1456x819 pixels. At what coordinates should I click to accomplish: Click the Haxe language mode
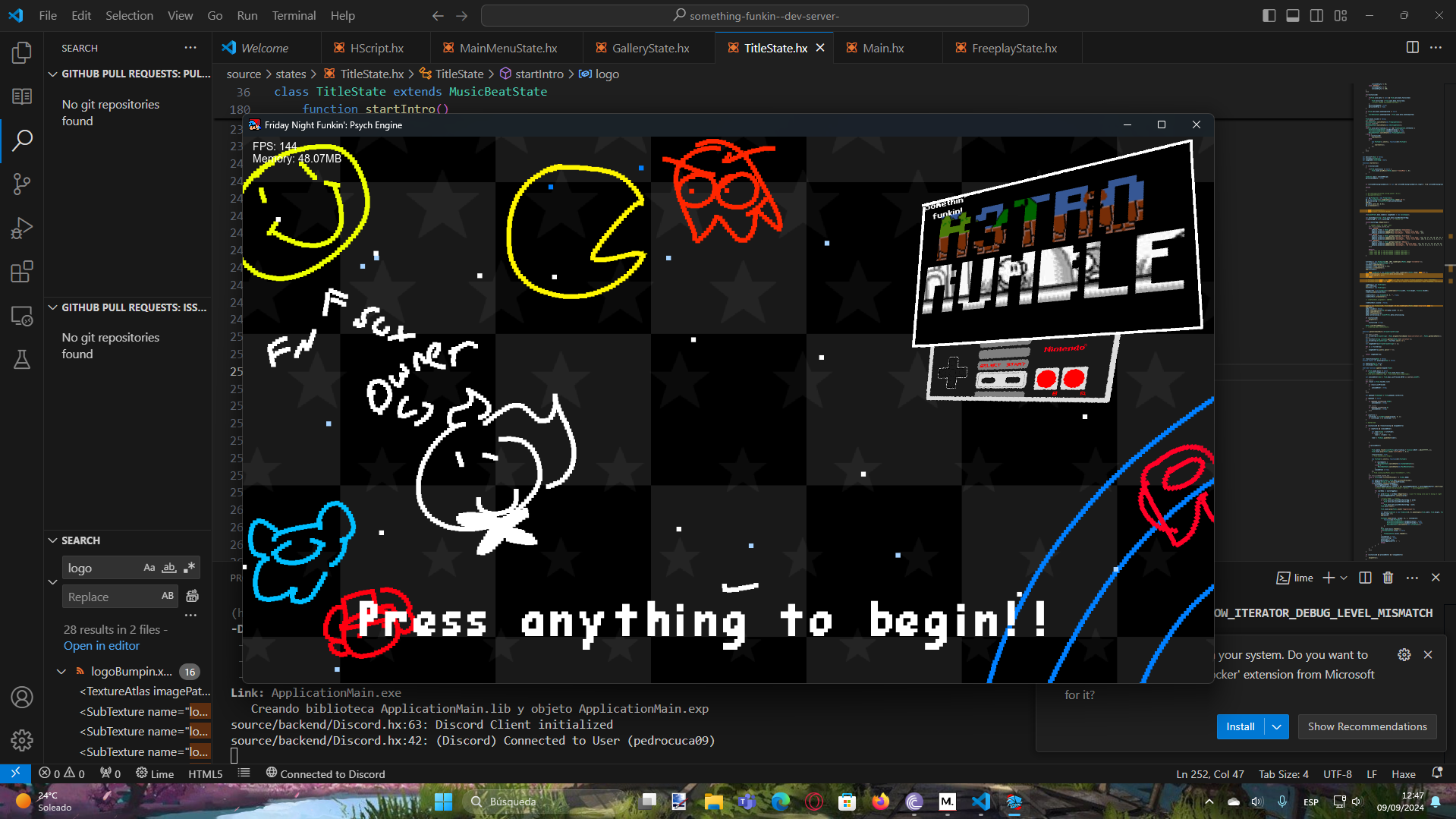[1403, 773]
